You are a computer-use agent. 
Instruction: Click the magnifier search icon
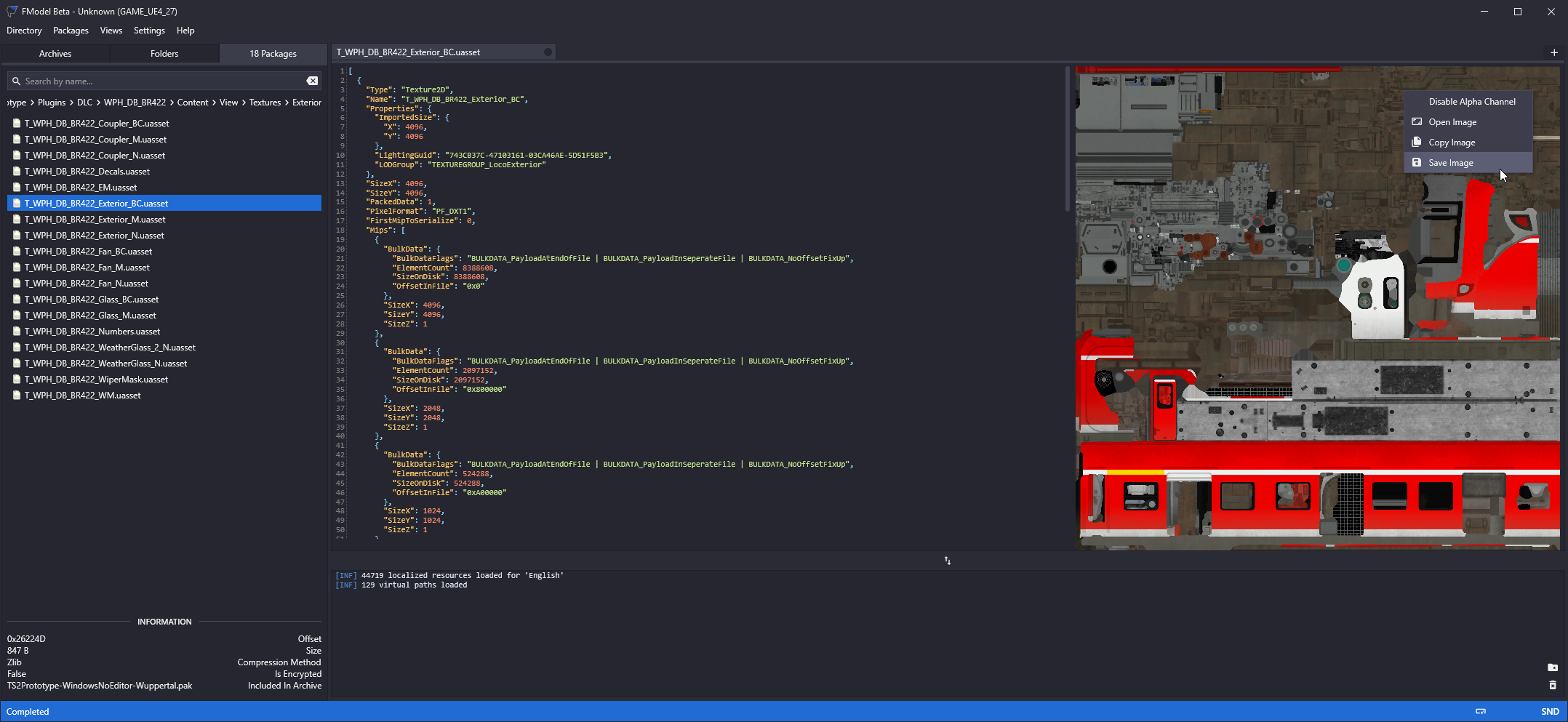pyautogui.click(x=16, y=81)
